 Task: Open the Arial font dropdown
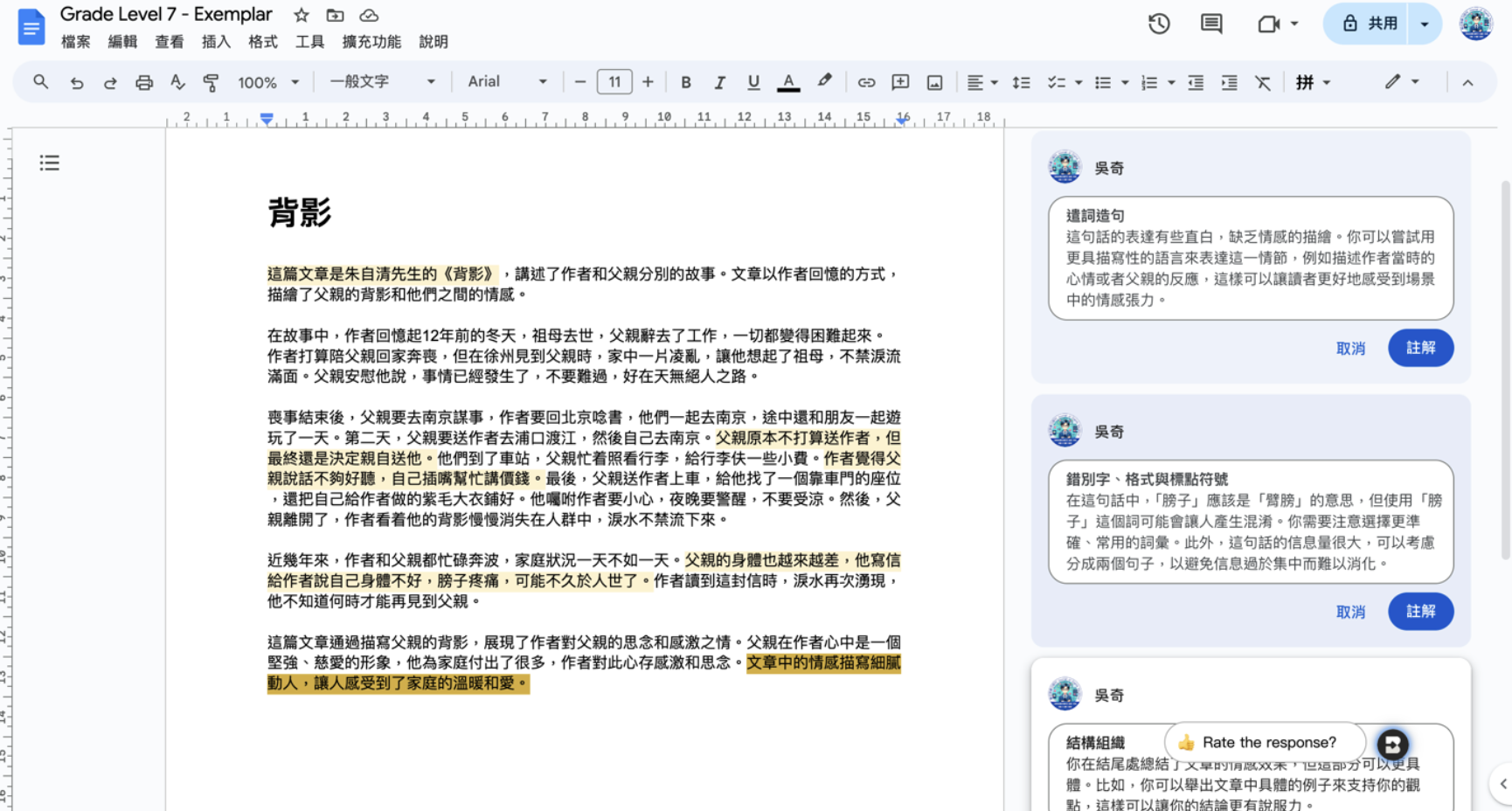[507, 81]
